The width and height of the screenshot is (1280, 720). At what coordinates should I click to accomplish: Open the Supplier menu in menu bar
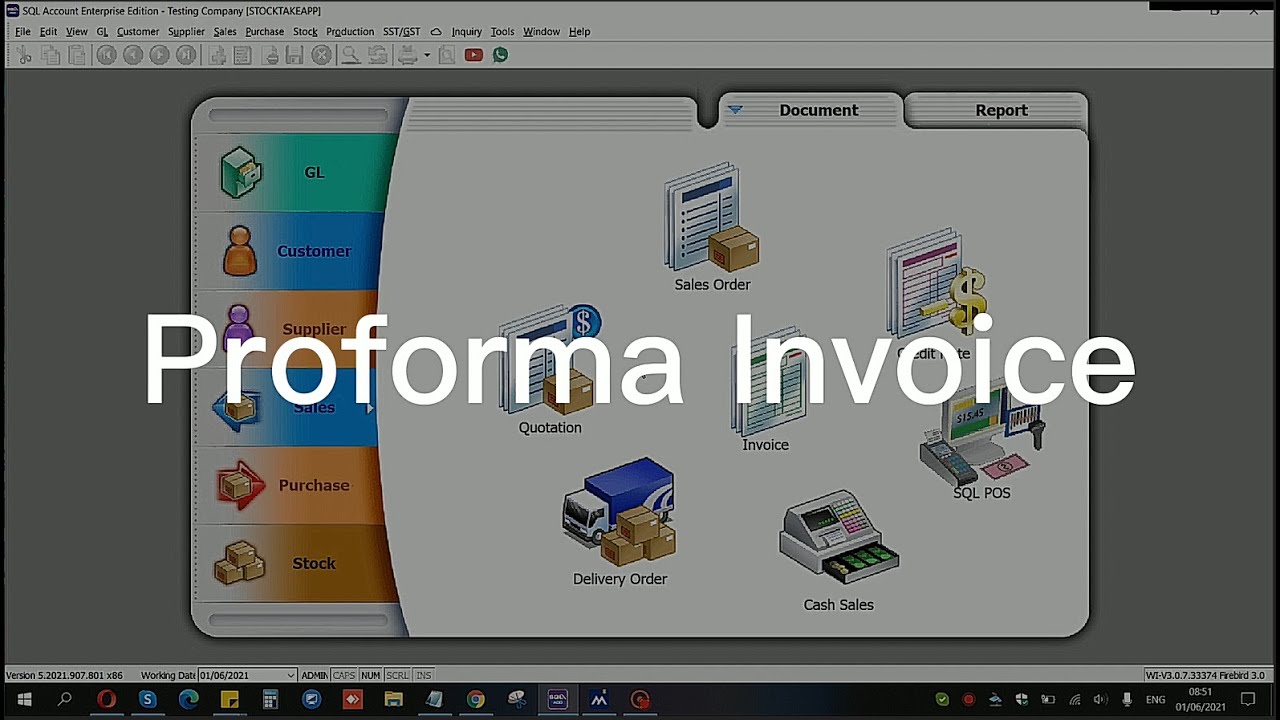186,32
